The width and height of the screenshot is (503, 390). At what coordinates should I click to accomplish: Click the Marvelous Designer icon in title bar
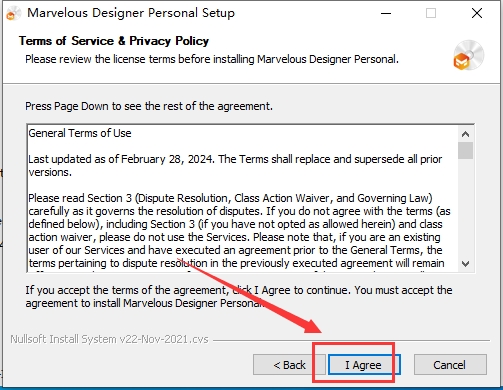[13, 14]
